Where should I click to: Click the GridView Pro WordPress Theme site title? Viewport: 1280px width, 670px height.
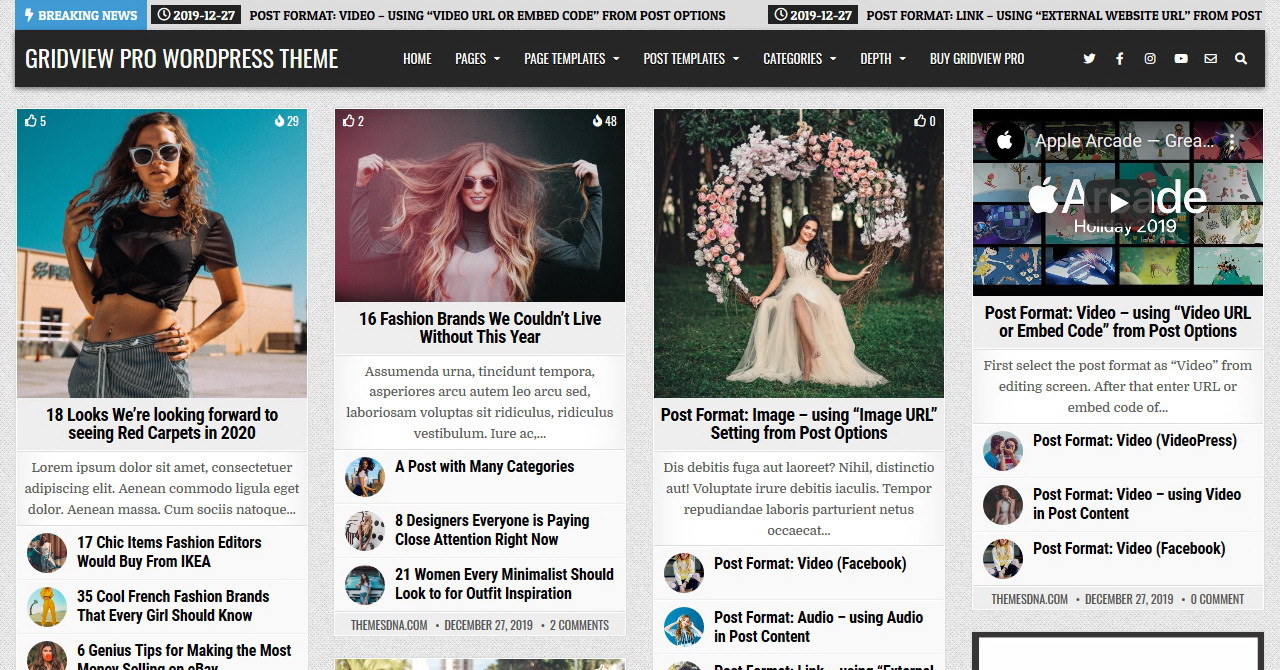pyautogui.click(x=182, y=59)
